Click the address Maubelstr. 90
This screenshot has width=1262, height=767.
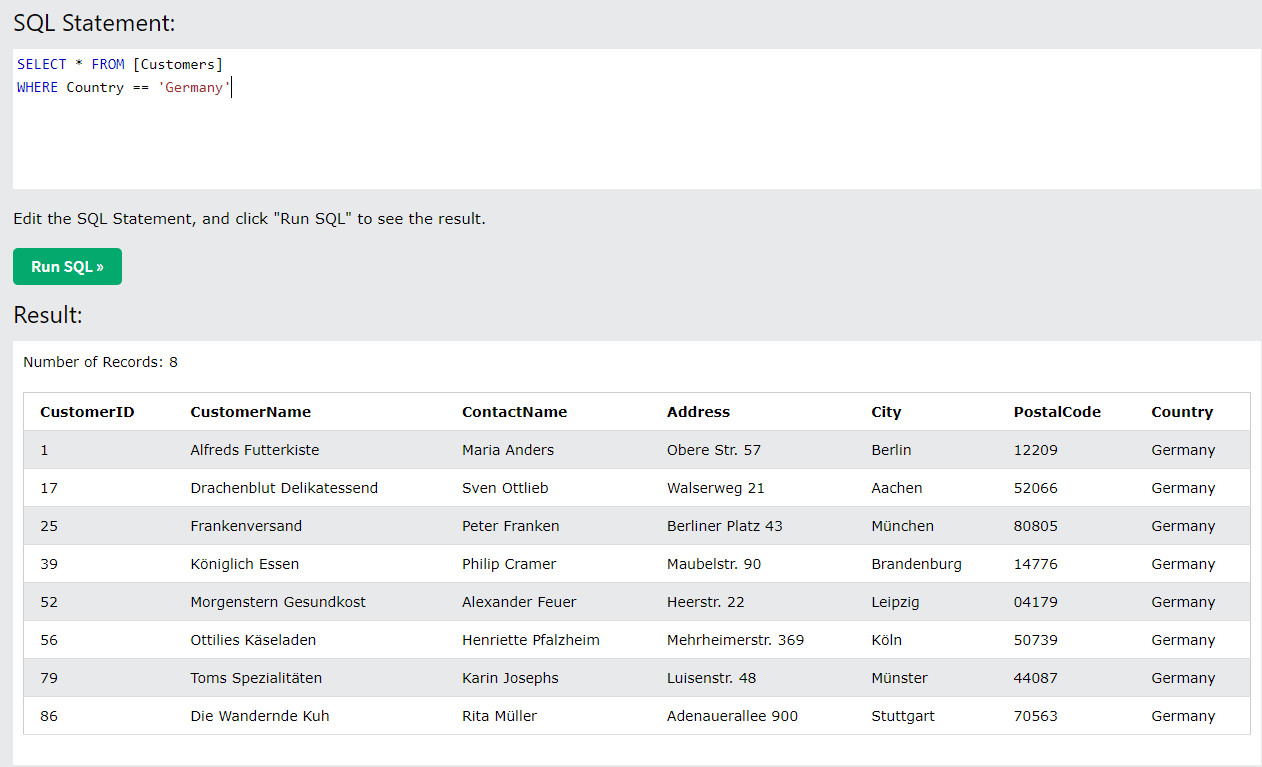714,564
